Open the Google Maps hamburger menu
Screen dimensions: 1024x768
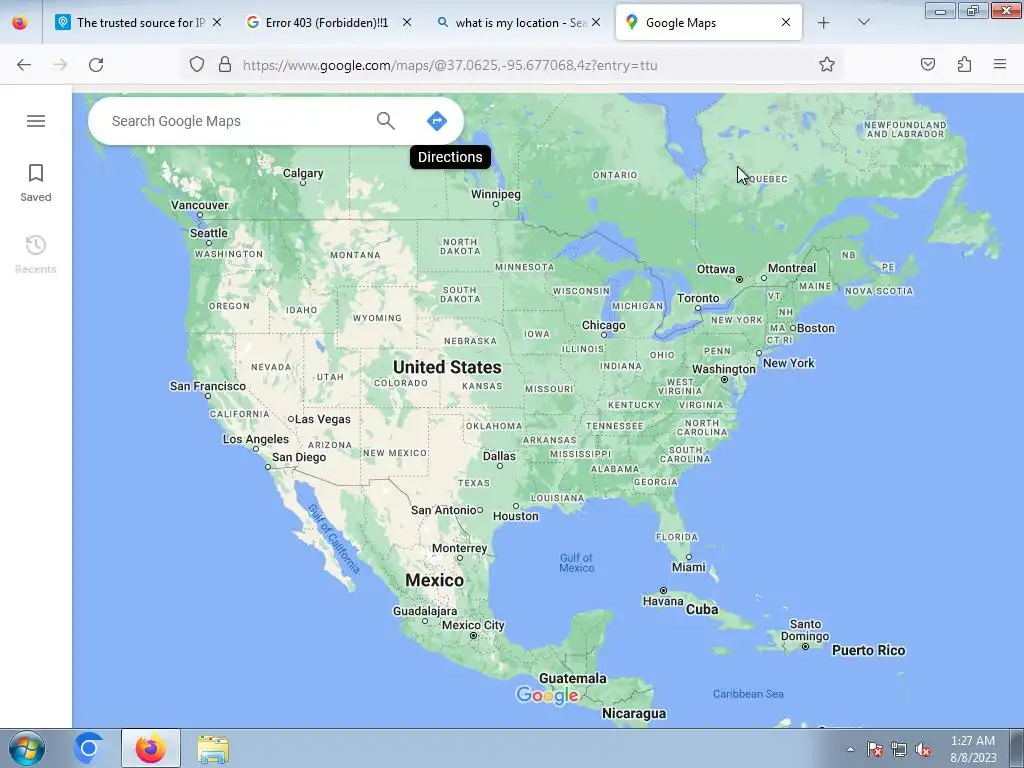coord(36,121)
